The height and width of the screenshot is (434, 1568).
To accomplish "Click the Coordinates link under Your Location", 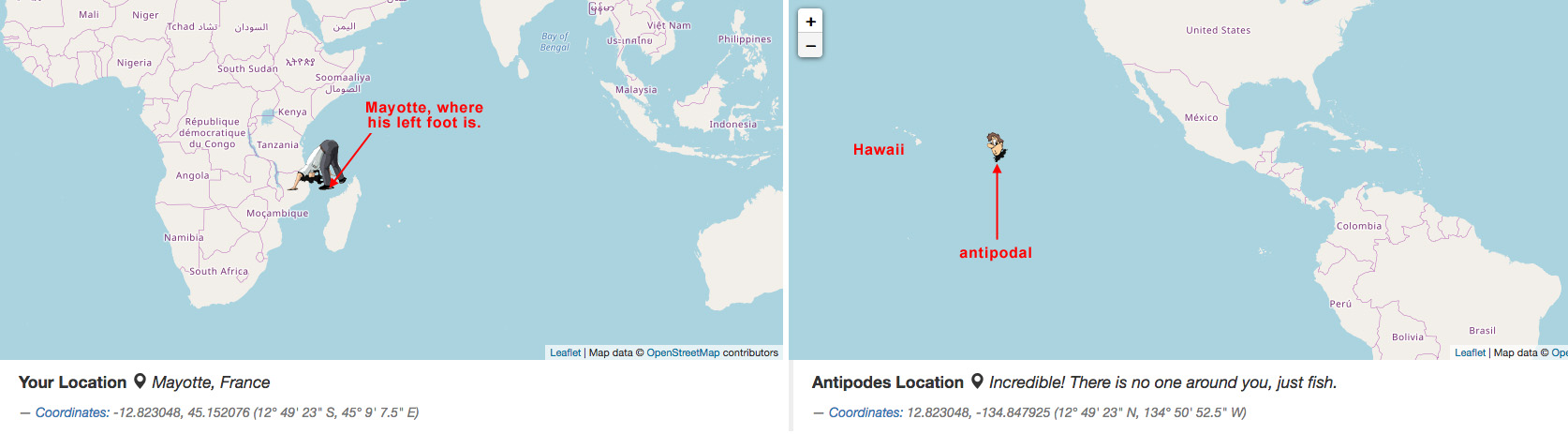I will (x=72, y=412).
